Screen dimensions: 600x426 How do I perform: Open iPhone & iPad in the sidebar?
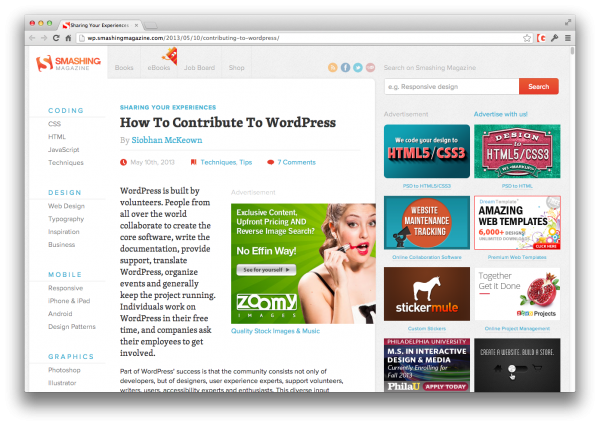69,301
